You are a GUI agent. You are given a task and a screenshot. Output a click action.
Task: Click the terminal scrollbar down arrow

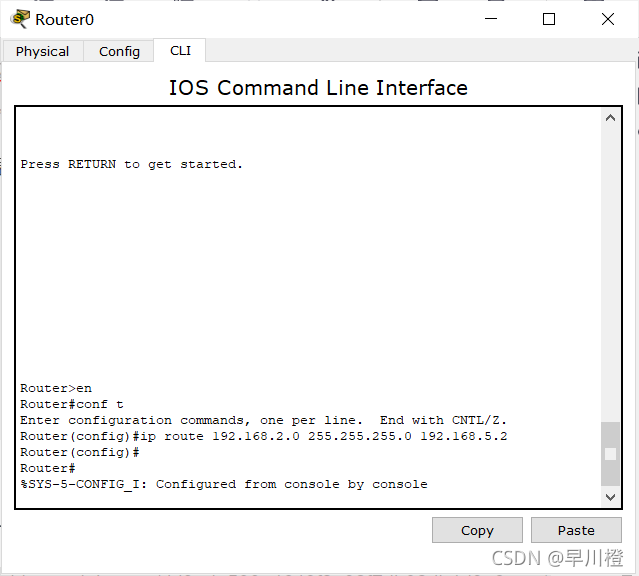point(610,497)
